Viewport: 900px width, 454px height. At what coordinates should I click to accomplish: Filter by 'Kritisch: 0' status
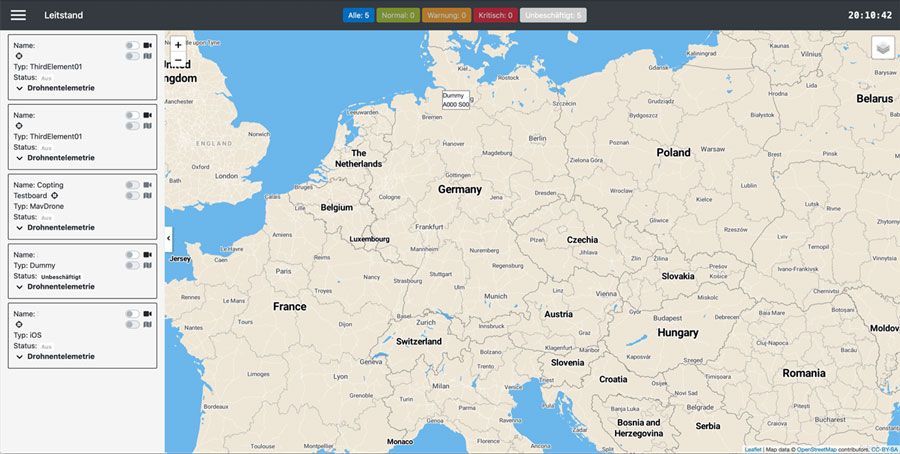click(x=495, y=15)
